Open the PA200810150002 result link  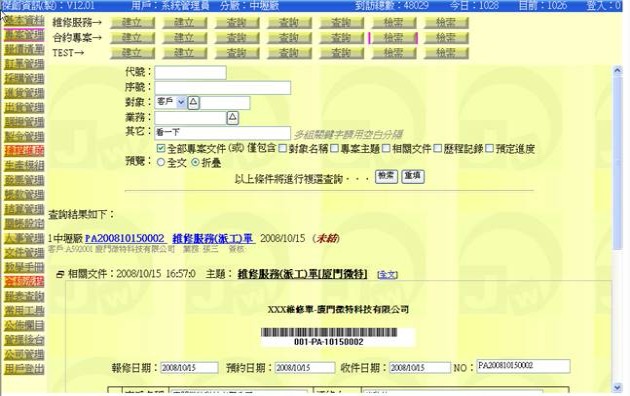tap(125, 239)
